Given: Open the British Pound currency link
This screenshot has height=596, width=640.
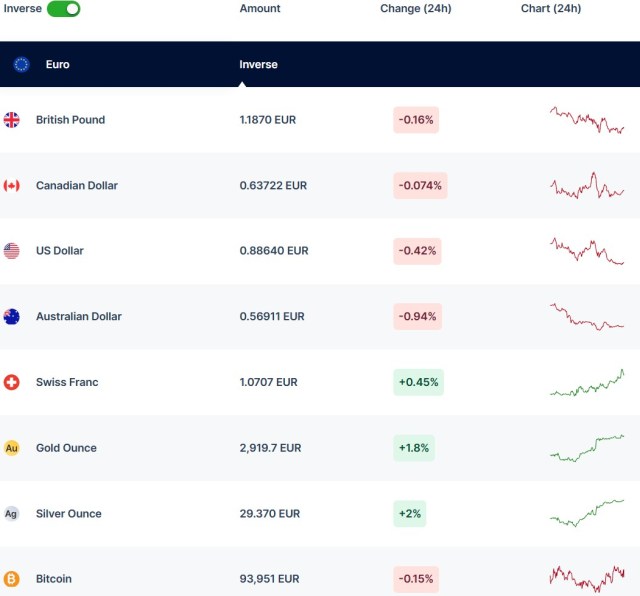Looking at the screenshot, I should [x=70, y=120].
